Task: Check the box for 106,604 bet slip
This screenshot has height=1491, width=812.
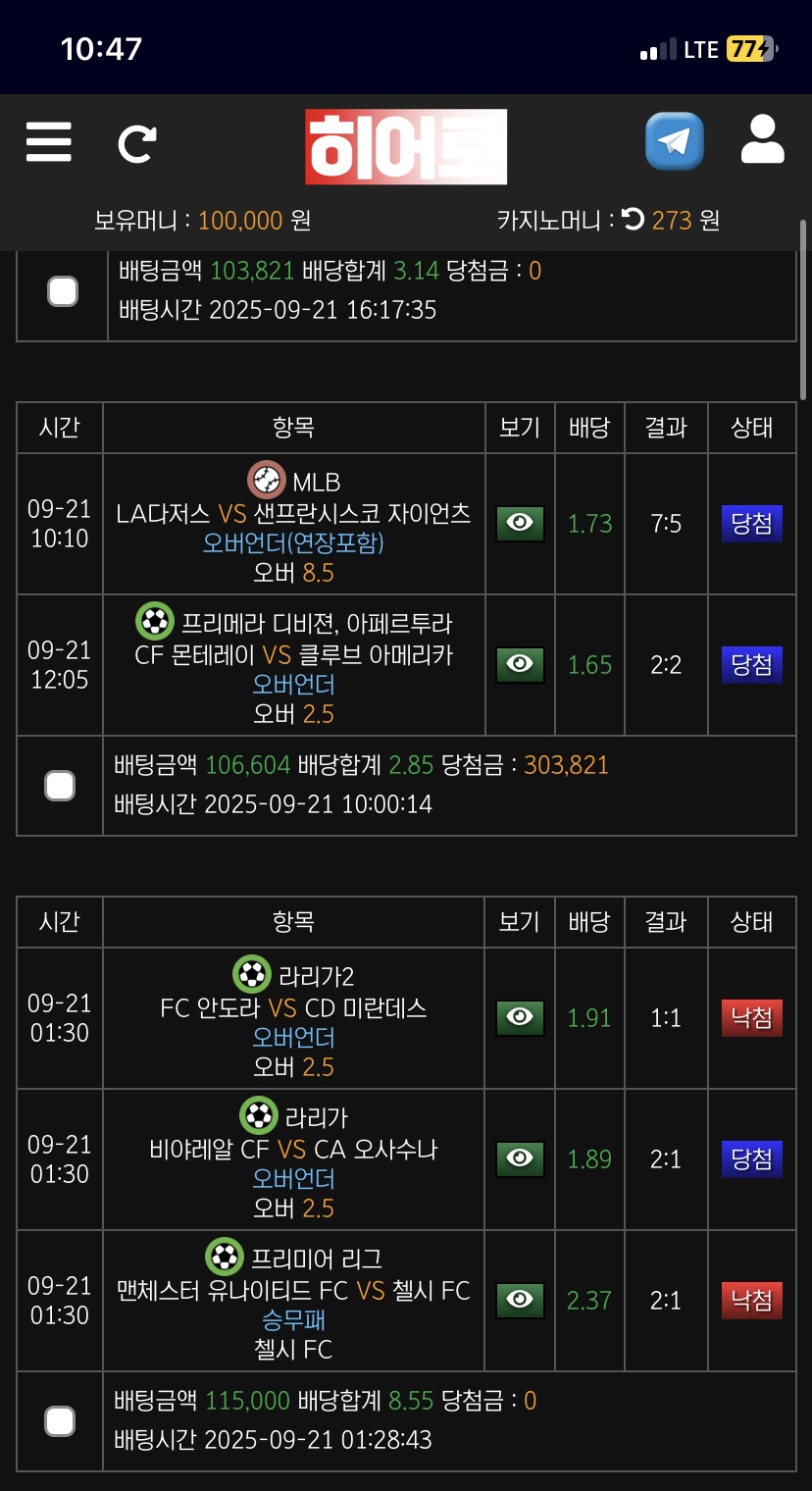Action: click(x=60, y=786)
